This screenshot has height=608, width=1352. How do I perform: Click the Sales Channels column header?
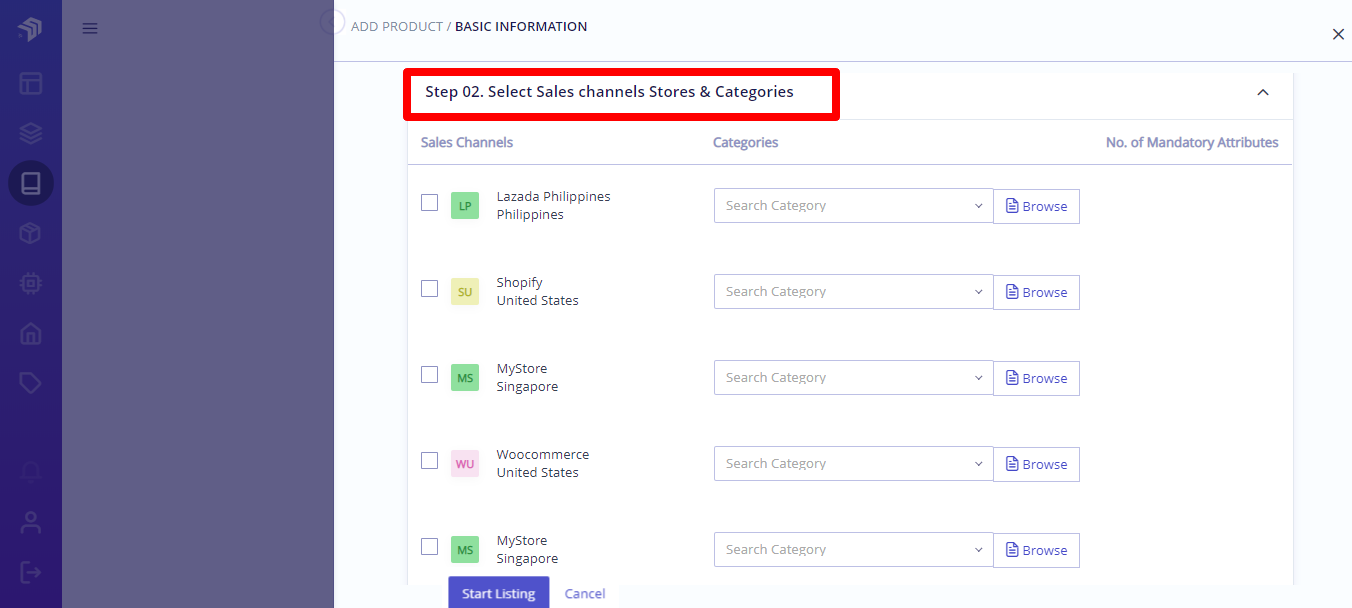coord(467,143)
